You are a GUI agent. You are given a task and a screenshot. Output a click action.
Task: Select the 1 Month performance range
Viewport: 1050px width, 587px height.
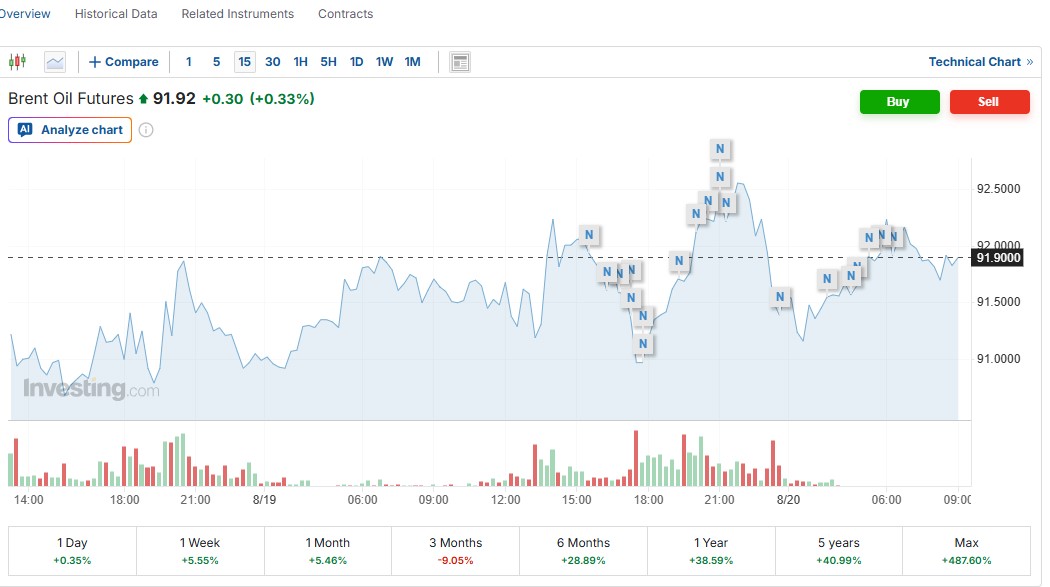point(328,551)
